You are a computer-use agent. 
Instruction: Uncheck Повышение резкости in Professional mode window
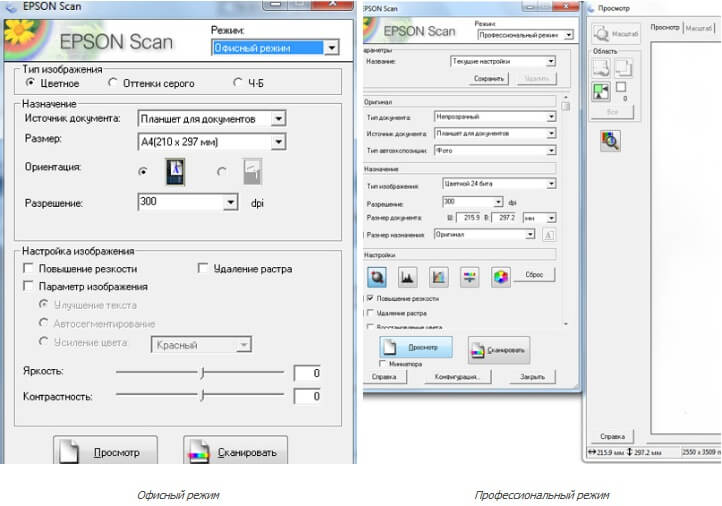370,298
